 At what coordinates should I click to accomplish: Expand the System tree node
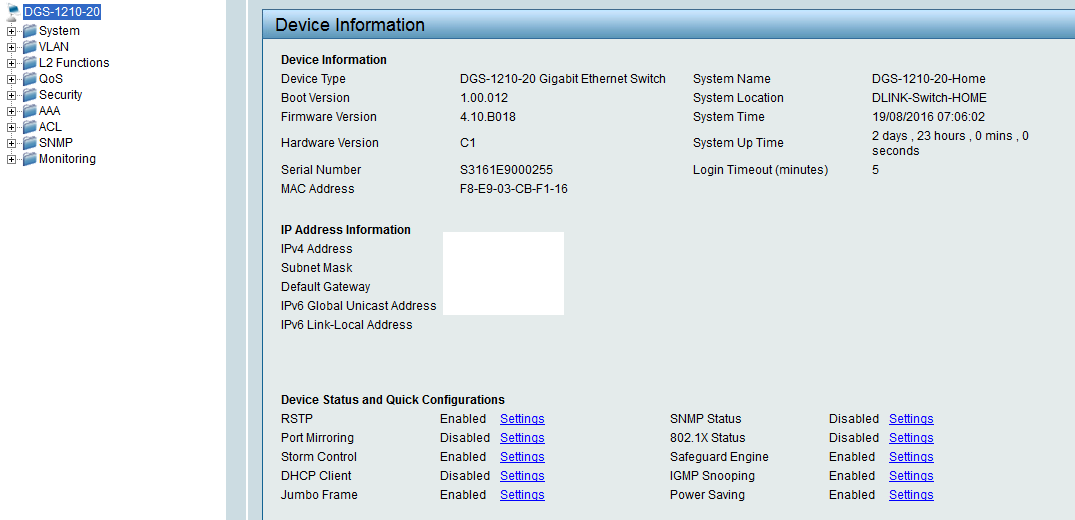[11, 31]
